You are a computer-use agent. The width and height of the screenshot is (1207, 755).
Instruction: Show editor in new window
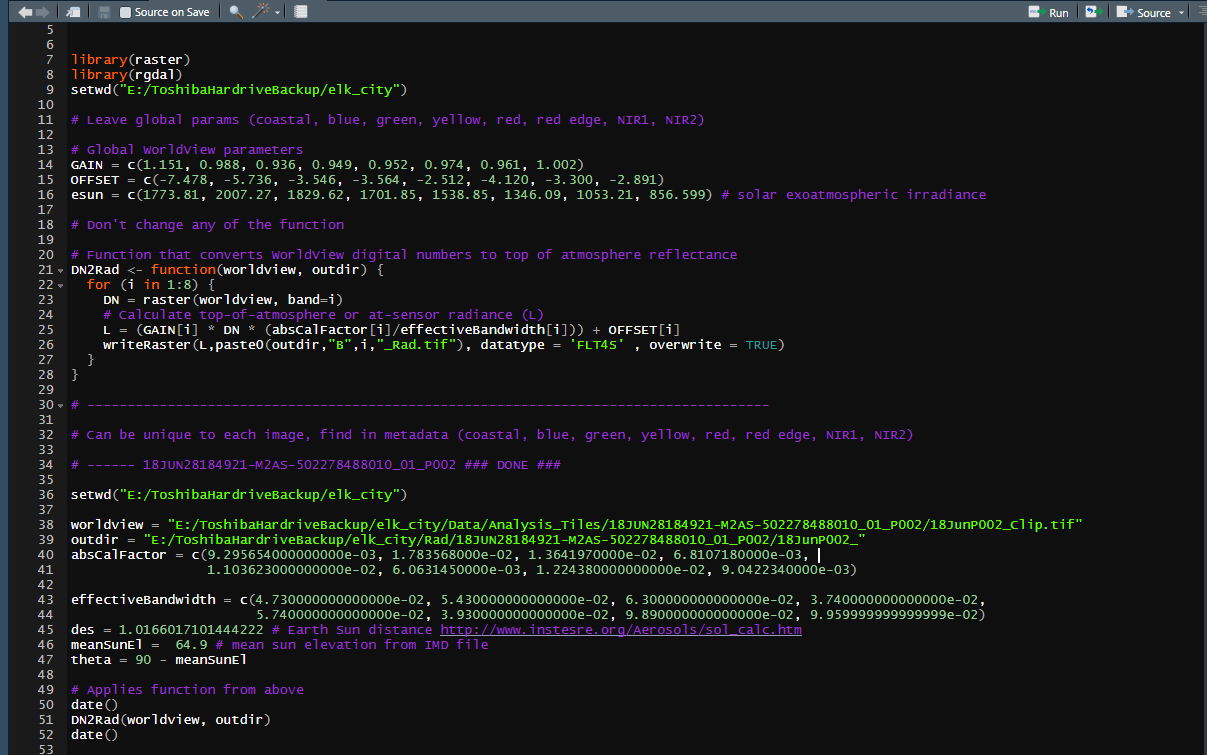[x=73, y=12]
